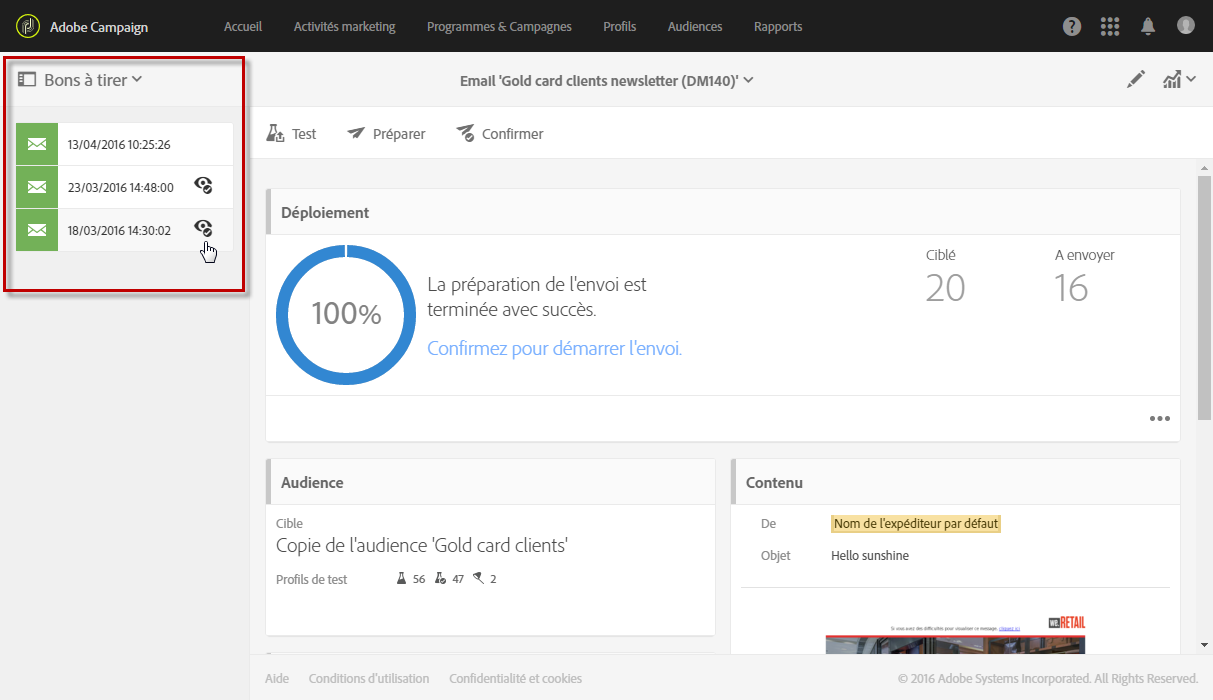Image resolution: width=1213 pixels, height=700 pixels.
Task: Open the Profils menu
Action: 620,27
